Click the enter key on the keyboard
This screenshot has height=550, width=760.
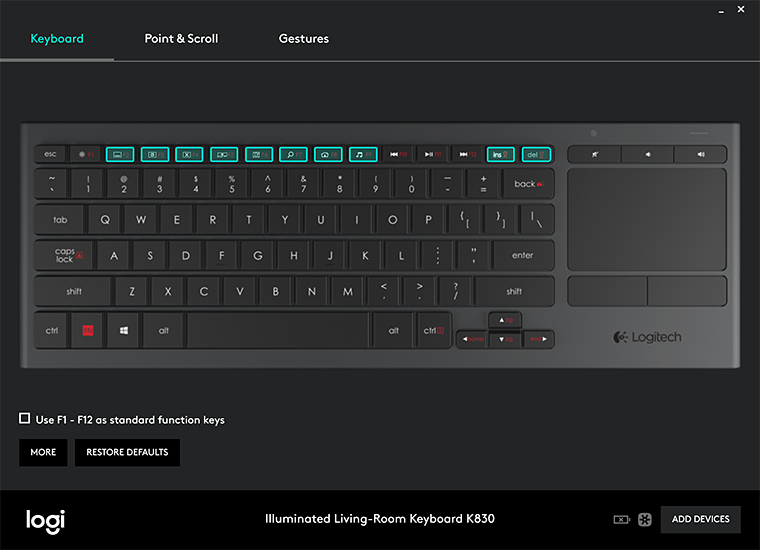(x=522, y=255)
